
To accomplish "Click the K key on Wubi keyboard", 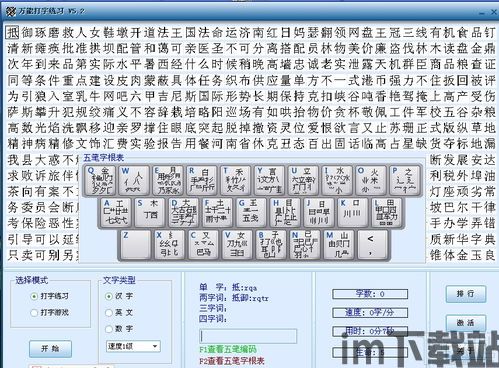I will tap(353, 213).
